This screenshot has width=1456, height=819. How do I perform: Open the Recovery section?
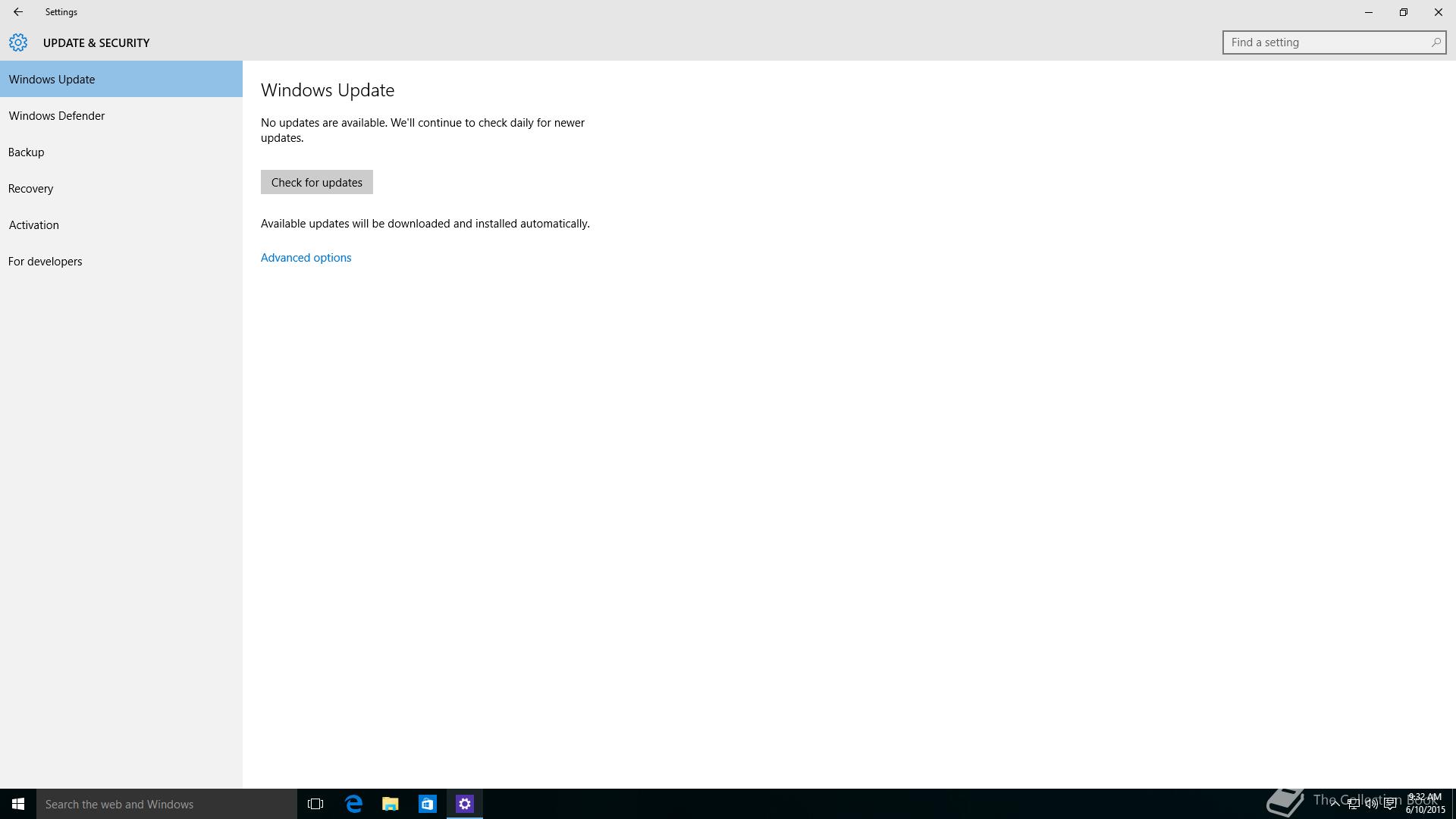click(121, 188)
